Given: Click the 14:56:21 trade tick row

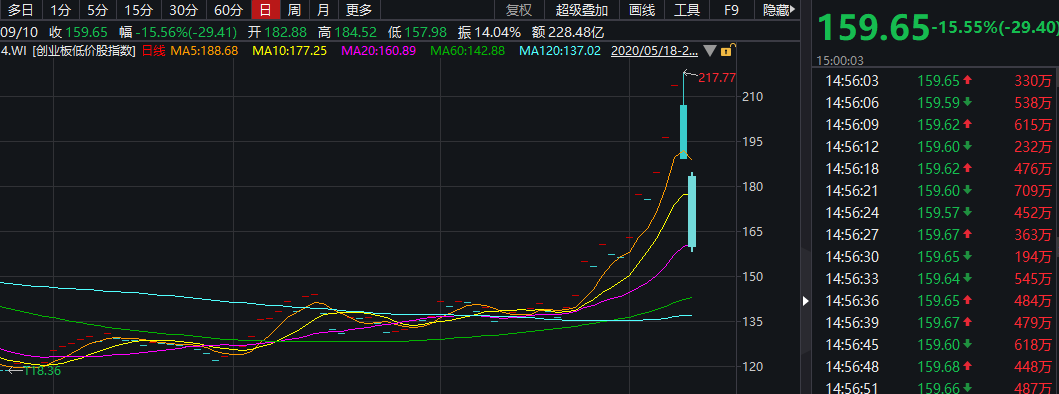Looking at the screenshot, I should tap(935, 191).
